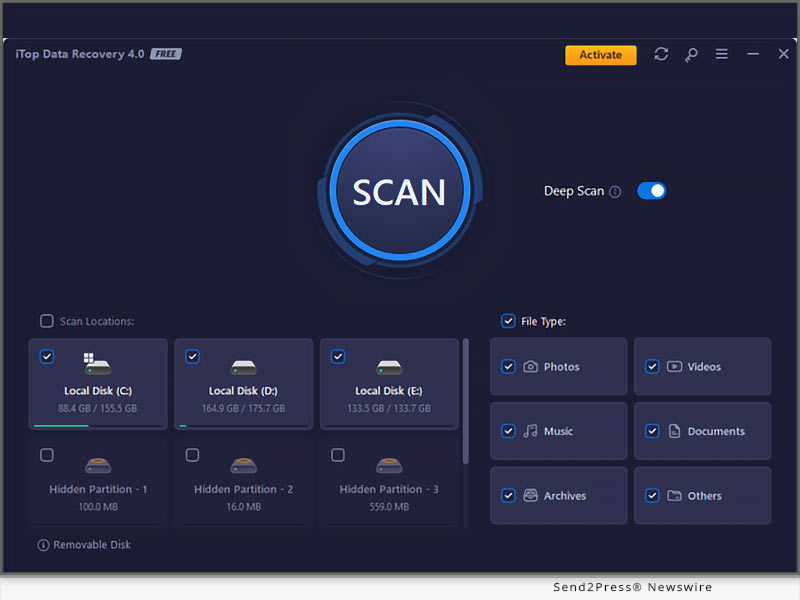This screenshot has height=600, width=800.
Task: Click the scan locations vertical scrollbar
Action: pos(465,400)
